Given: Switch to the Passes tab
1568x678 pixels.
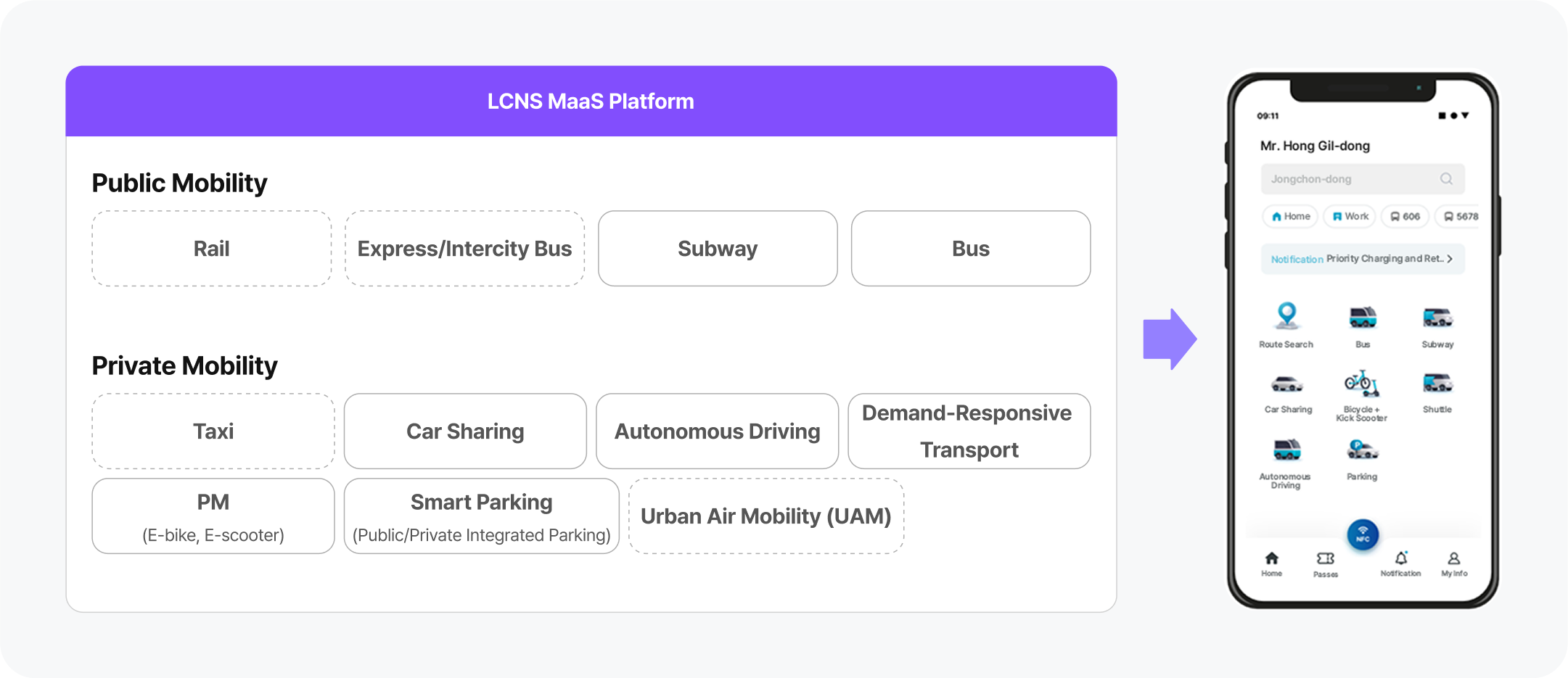Looking at the screenshot, I should tap(1326, 562).
